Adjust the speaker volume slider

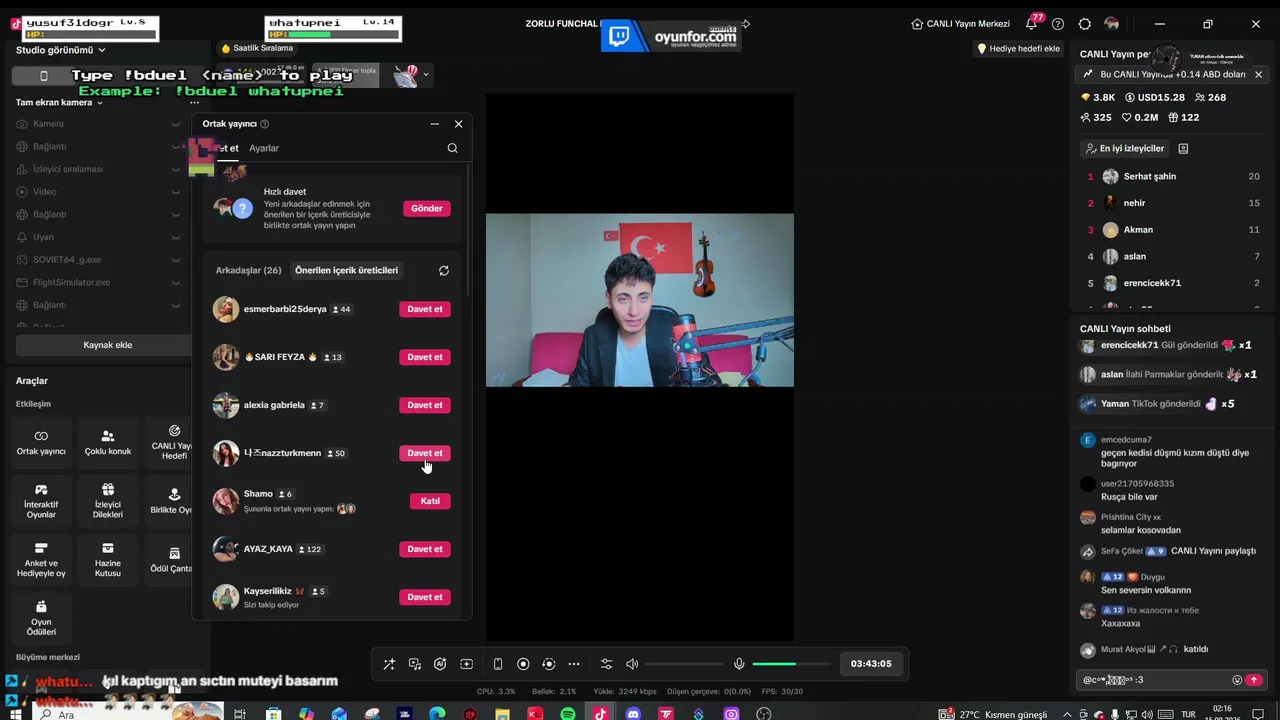(684, 664)
